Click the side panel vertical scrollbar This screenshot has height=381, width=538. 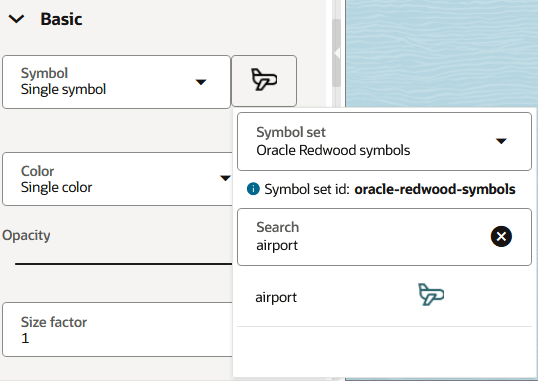point(337,53)
